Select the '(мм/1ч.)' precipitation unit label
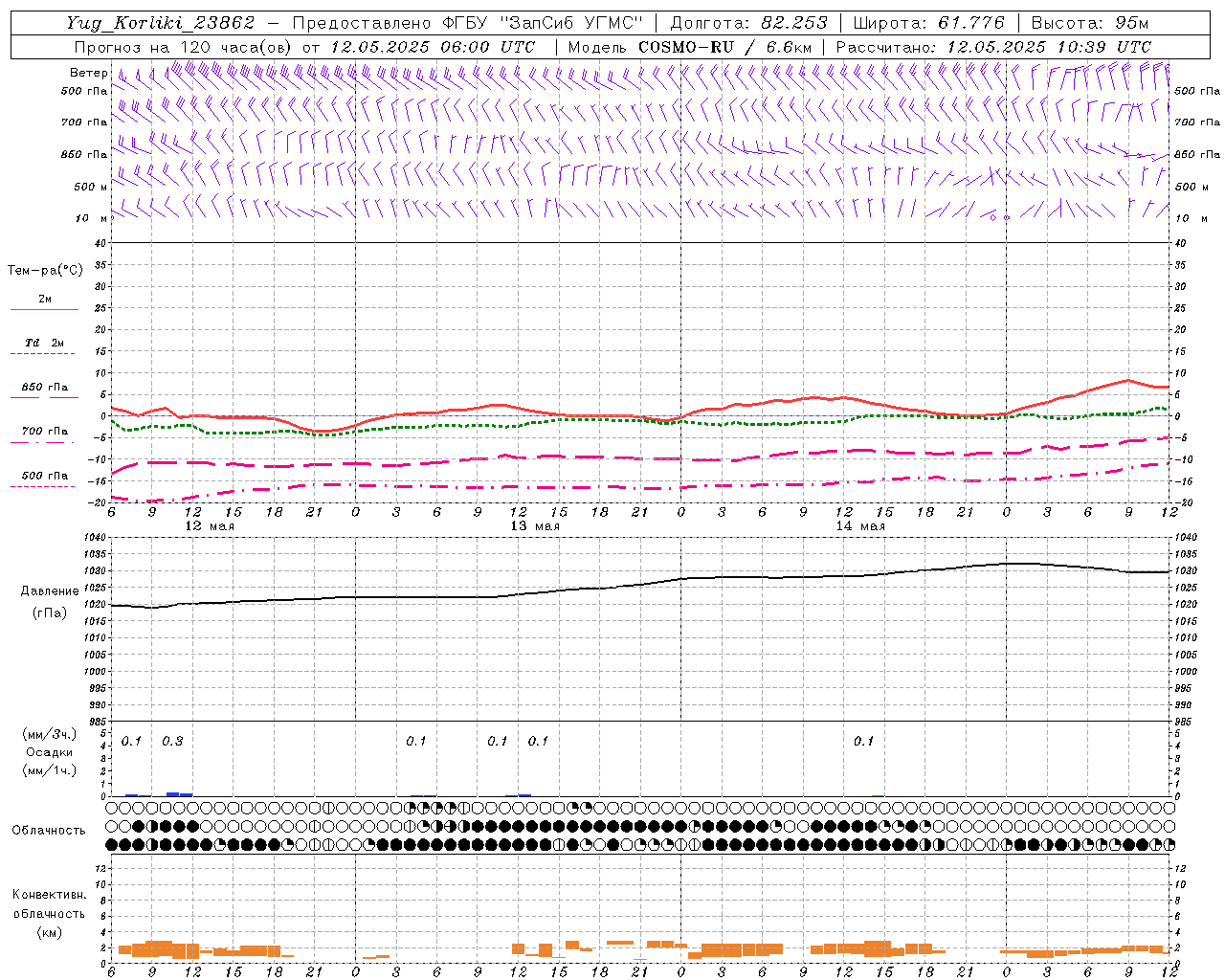The width and height of the screenshot is (1225, 980). (x=50, y=769)
